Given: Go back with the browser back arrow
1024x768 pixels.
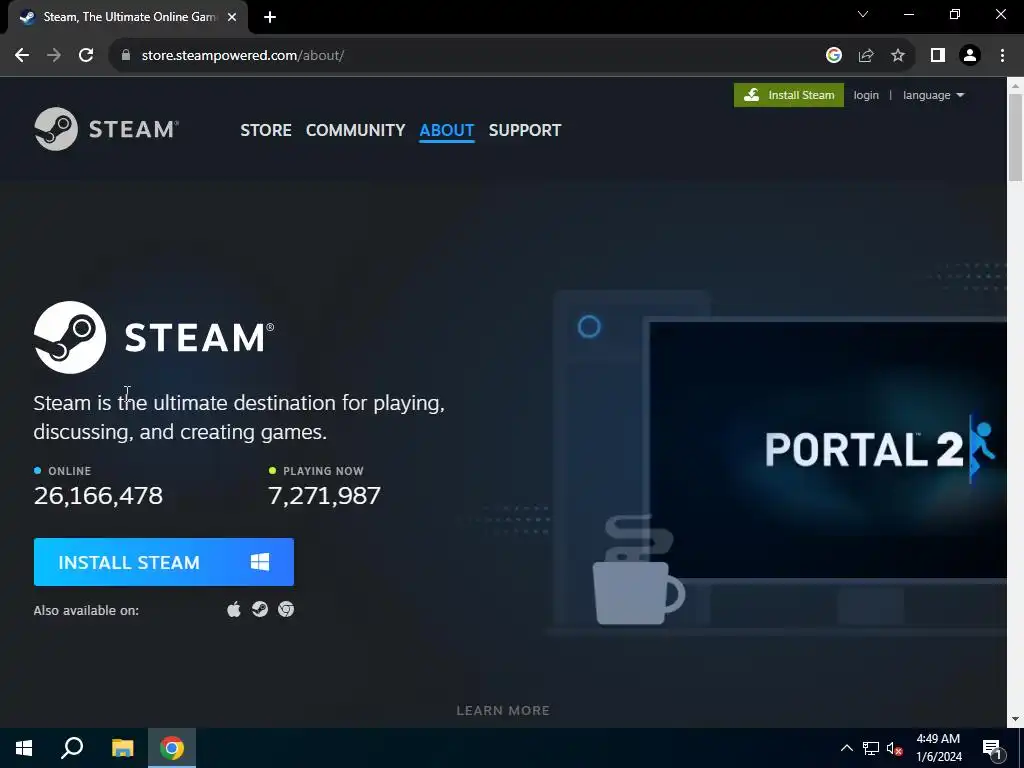Looking at the screenshot, I should (x=22, y=56).
